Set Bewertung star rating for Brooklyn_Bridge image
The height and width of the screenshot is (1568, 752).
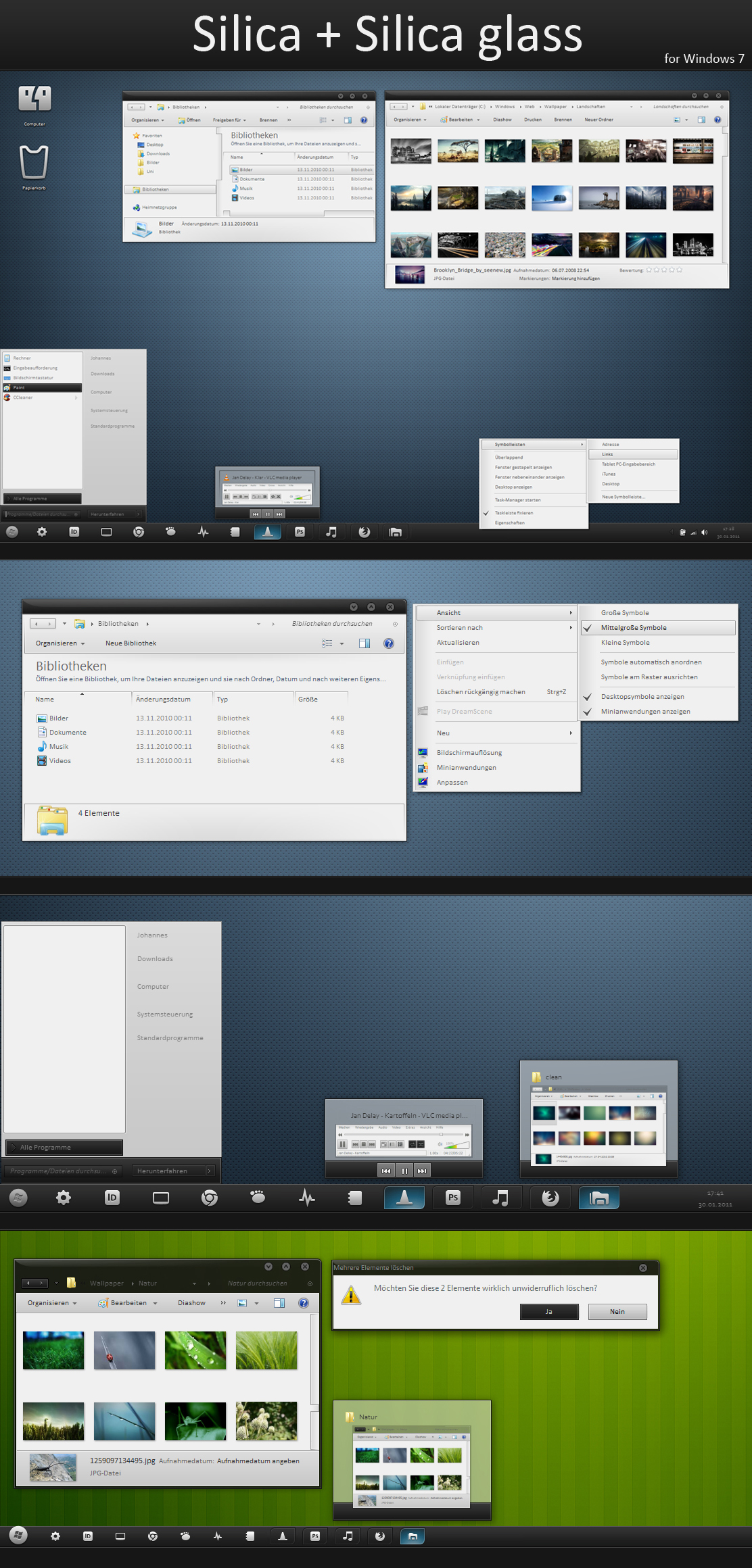click(664, 270)
